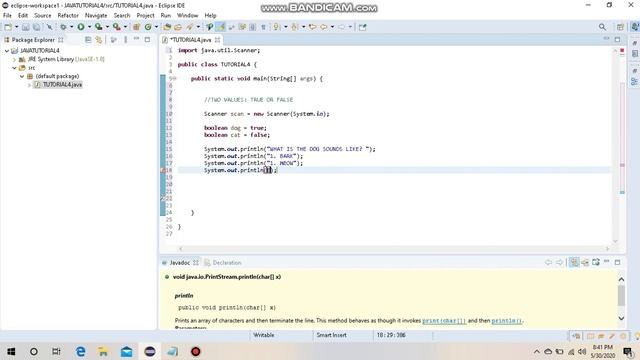Image resolution: width=640 pixels, height=360 pixels.
Task: Switch to the Declaration tab
Action: [223, 263]
